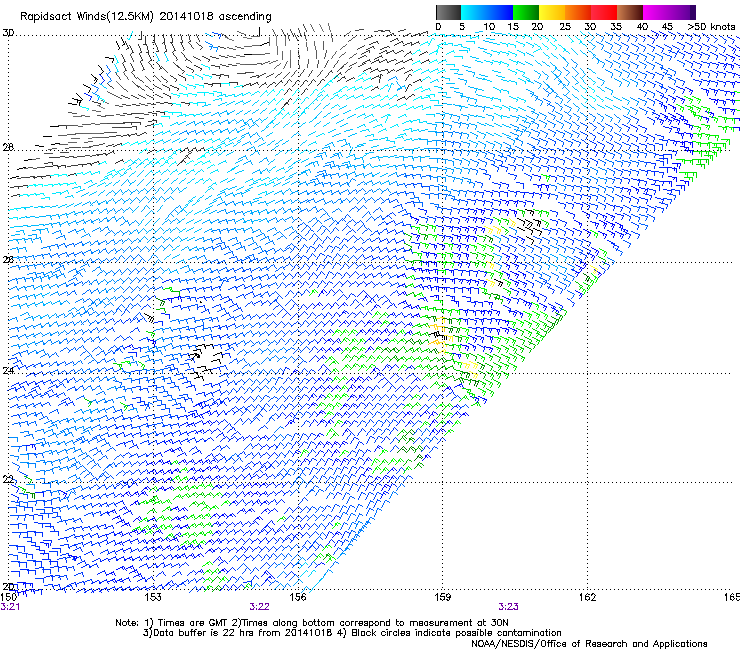This screenshot has height=650, width=740.
Task: Select the red 30-35 knots legend swatch
Action: point(604,12)
